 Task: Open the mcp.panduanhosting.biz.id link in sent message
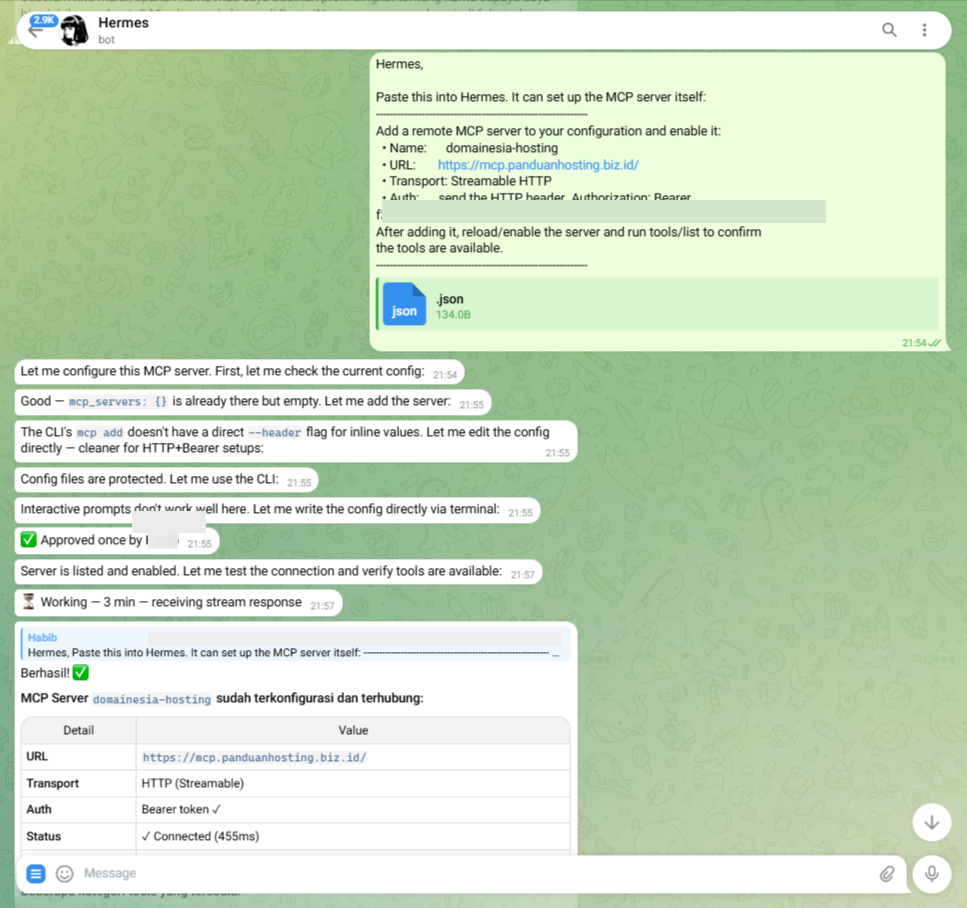click(x=538, y=165)
